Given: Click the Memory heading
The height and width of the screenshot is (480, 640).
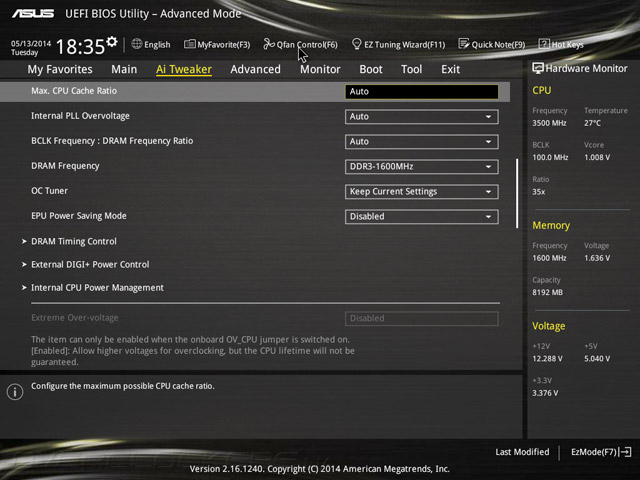Looking at the screenshot, I should 551,225.
